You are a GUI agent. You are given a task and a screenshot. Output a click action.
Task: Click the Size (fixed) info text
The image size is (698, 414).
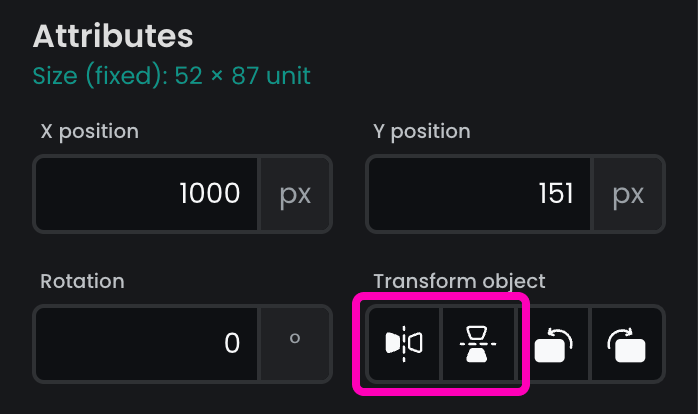click(x=171, y=75)
